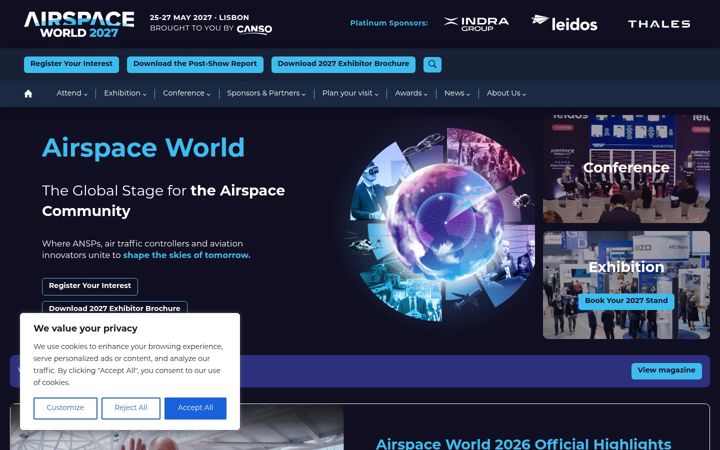Screen dimensions: 720x450
Task: Click the 'Platinum Sponsors:' label
Action: tap(389, 23)
